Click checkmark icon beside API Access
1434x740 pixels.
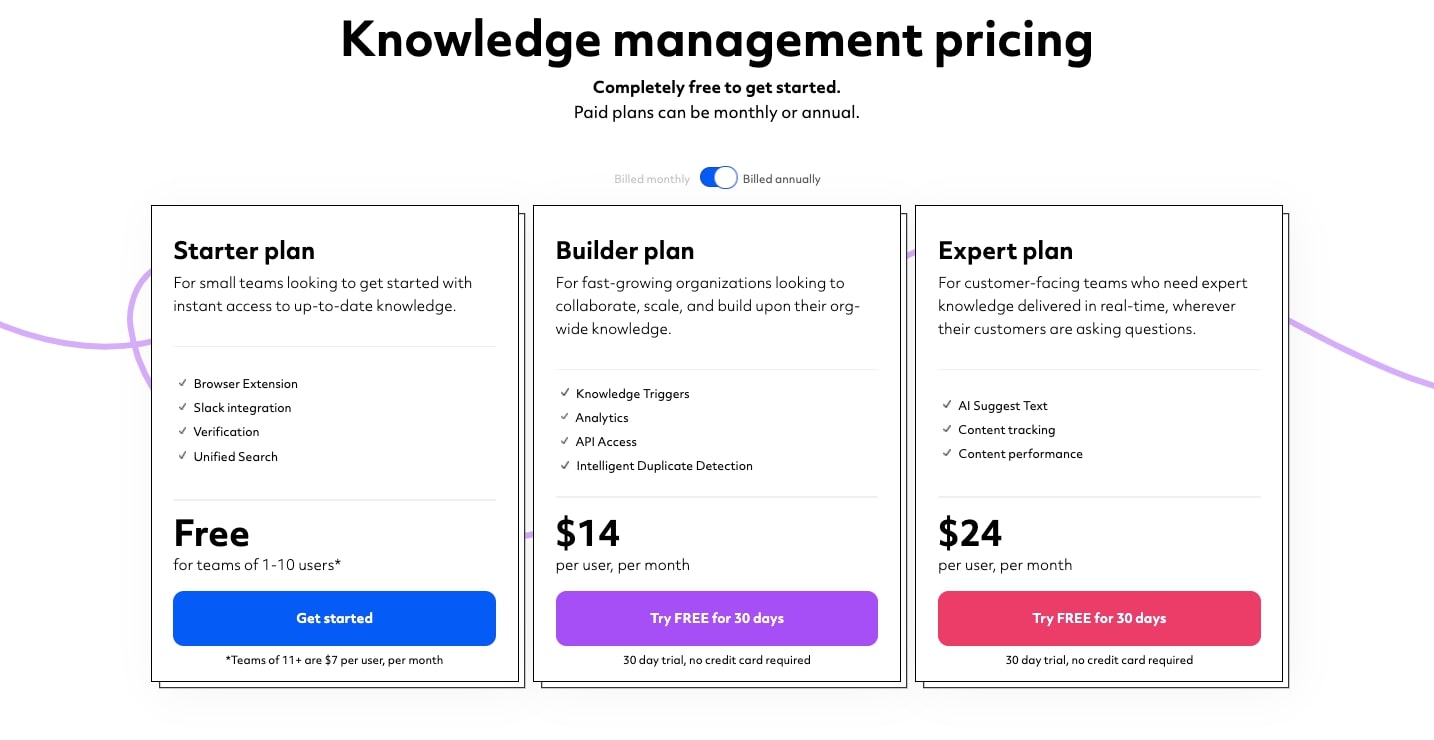565,441
